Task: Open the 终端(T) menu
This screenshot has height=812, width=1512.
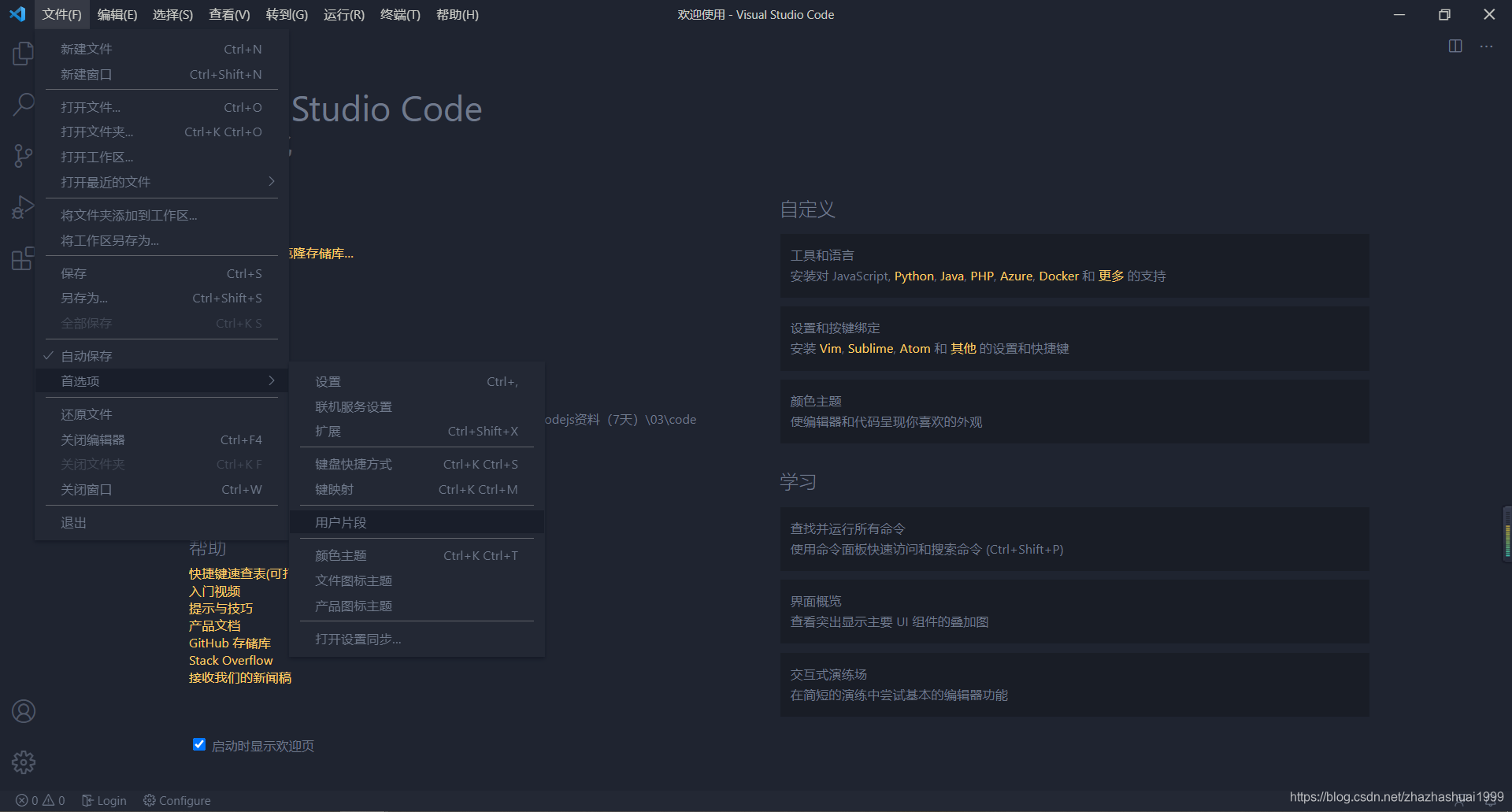Action: [x=400, y=14]
